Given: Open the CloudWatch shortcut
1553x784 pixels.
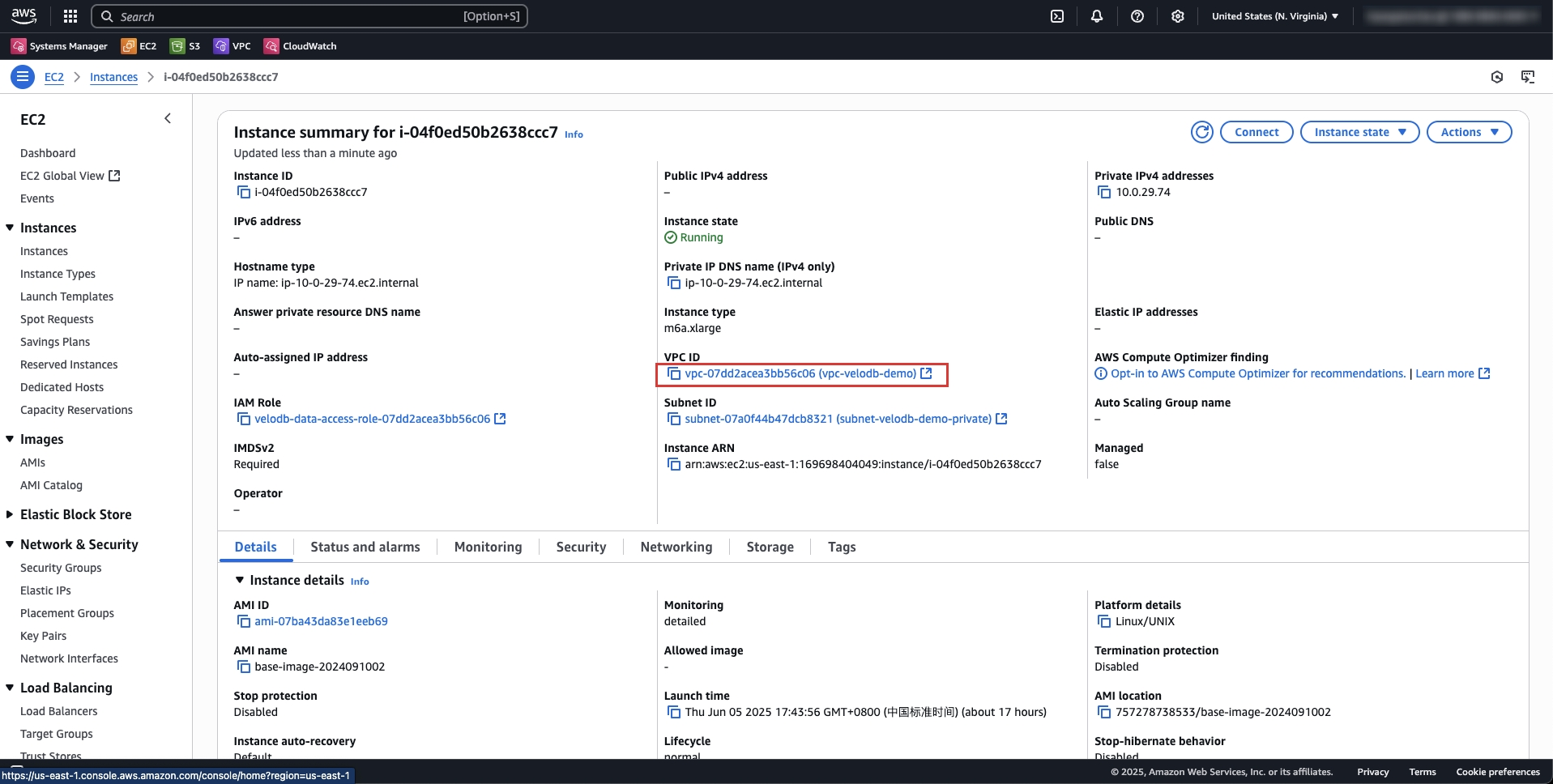Looking at the screenshot, I should pyautogui.click(x=301, y=46).
